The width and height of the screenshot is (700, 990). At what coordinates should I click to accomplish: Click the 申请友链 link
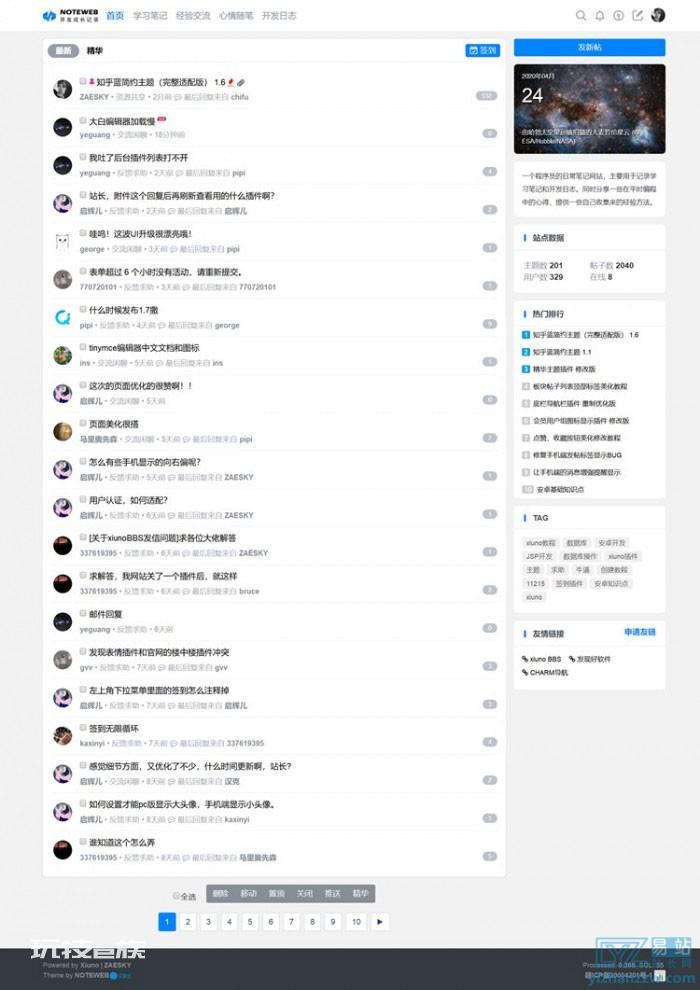pos(640,632)
